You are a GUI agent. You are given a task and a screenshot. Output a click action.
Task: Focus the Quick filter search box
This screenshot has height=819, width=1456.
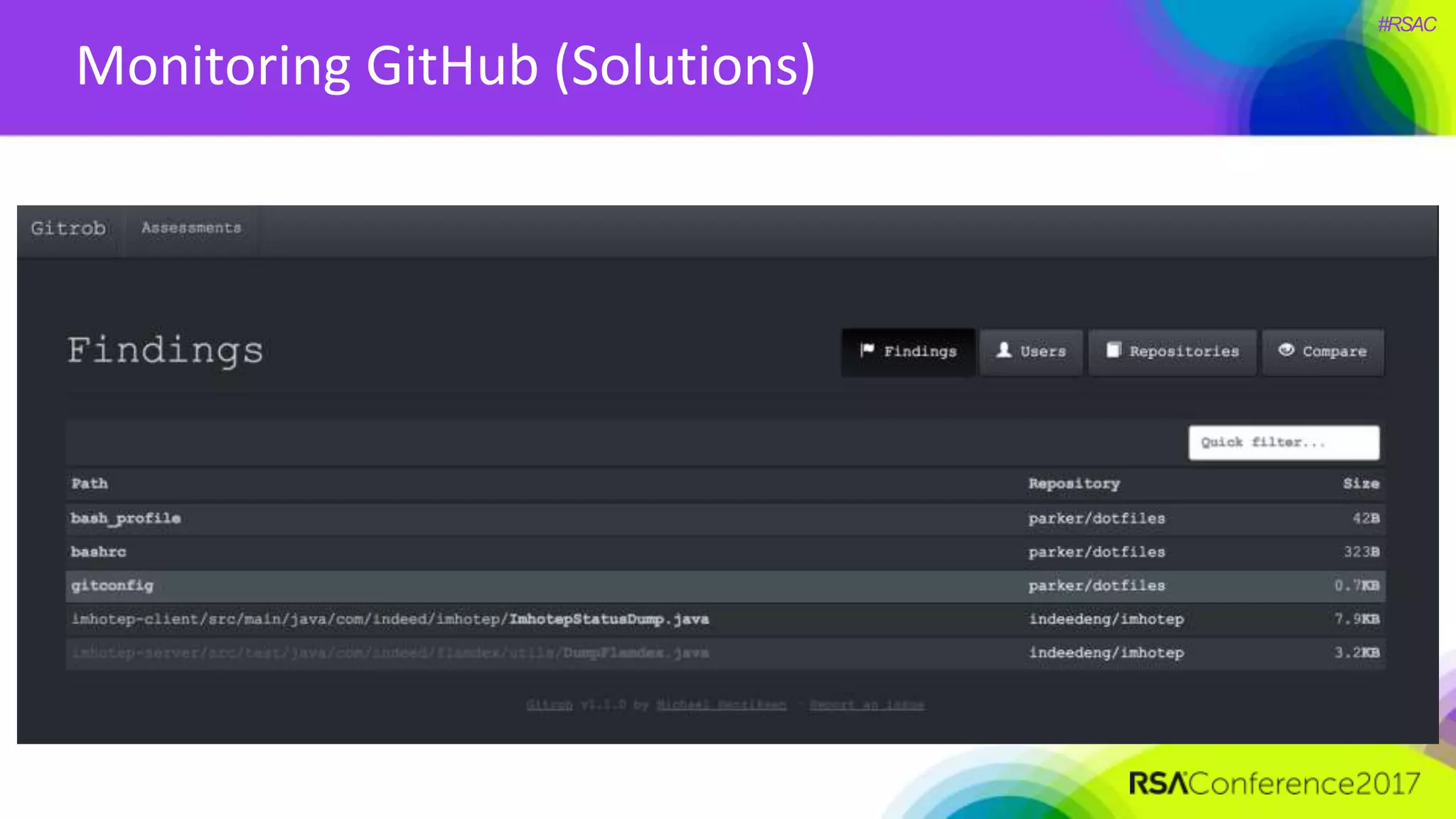(1284, 443)
